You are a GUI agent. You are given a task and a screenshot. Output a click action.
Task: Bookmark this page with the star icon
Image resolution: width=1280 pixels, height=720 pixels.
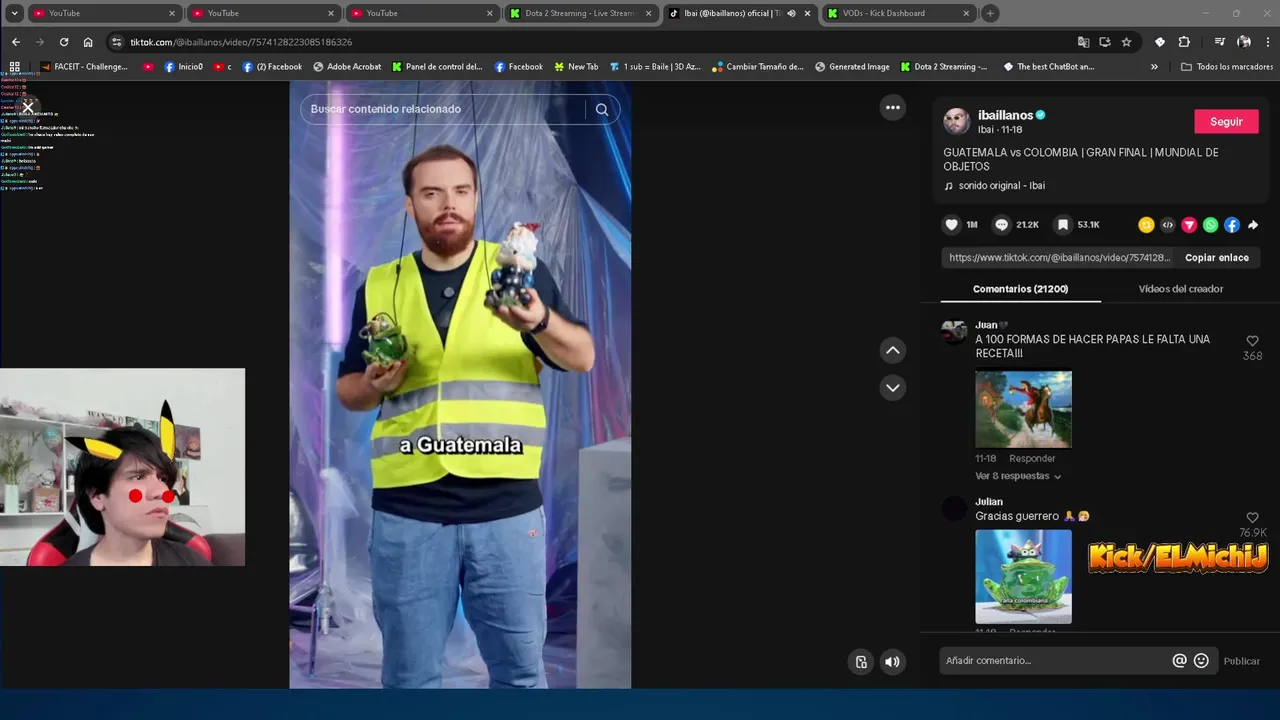tap(1127, 42)
